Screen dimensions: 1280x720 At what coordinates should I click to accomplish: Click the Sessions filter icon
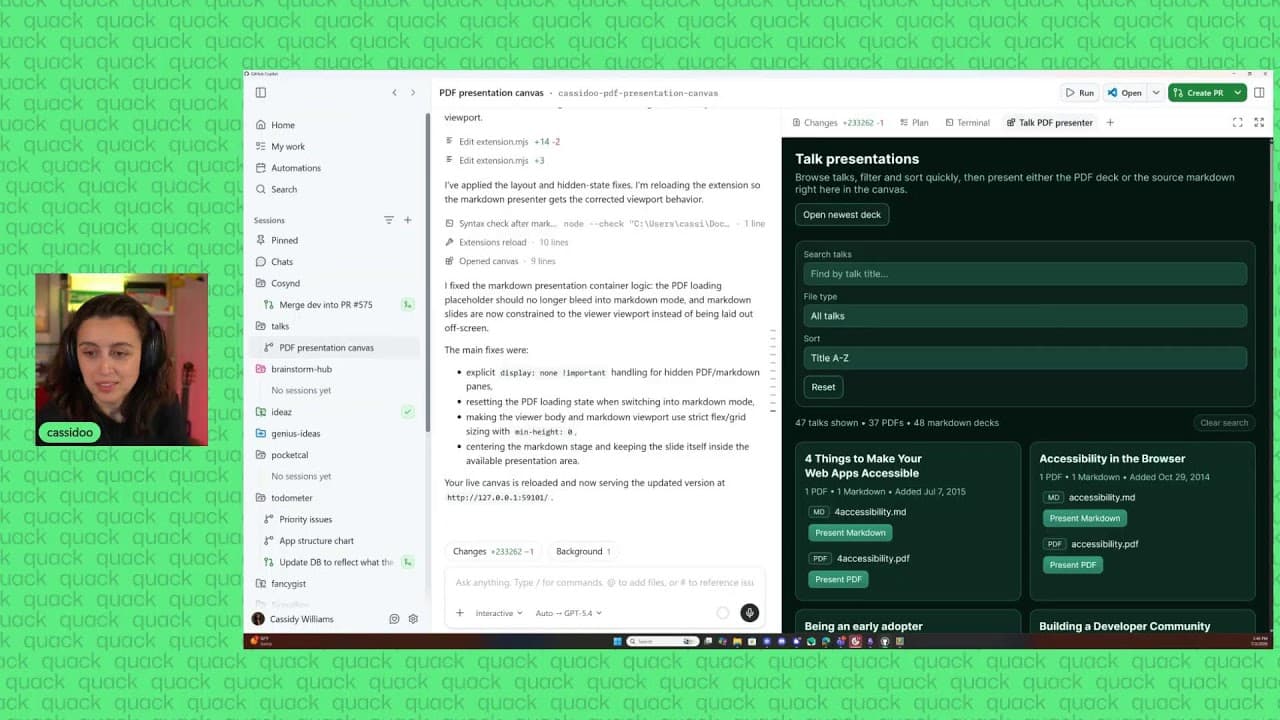coord(389,220)
